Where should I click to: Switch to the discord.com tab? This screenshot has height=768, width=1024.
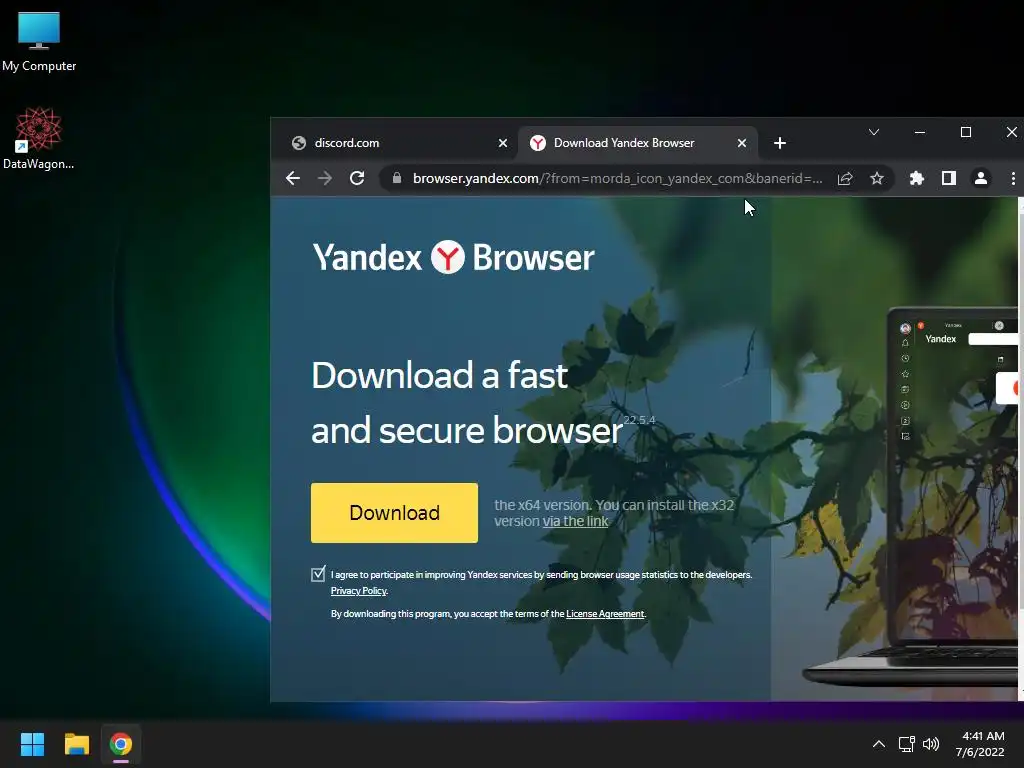(399, 143)
